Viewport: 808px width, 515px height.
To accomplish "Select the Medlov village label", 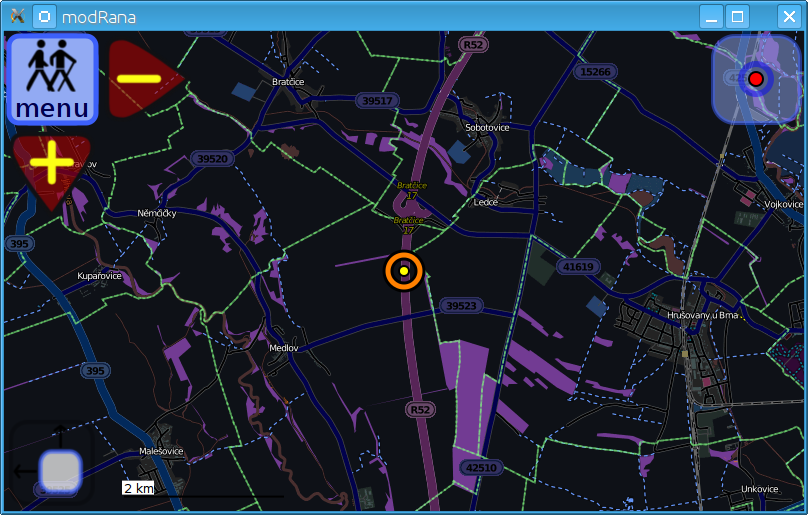I will click(283, 348).
